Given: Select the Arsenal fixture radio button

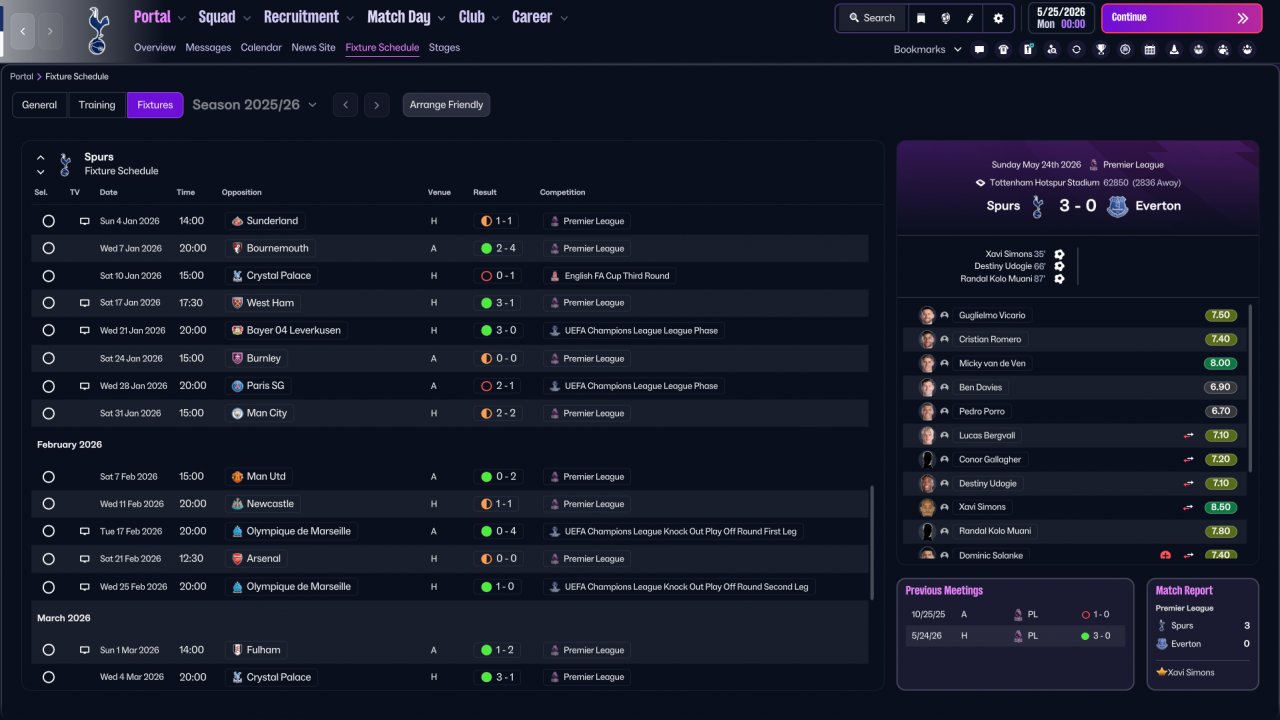Looking at the screenshot, I should (x=48, y=559).
